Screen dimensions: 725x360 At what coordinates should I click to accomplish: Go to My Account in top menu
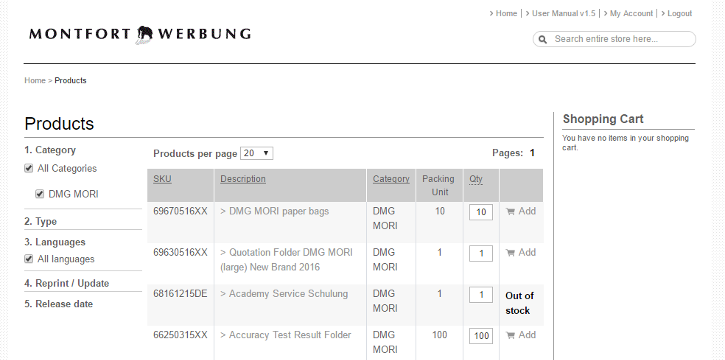[631, 13]
